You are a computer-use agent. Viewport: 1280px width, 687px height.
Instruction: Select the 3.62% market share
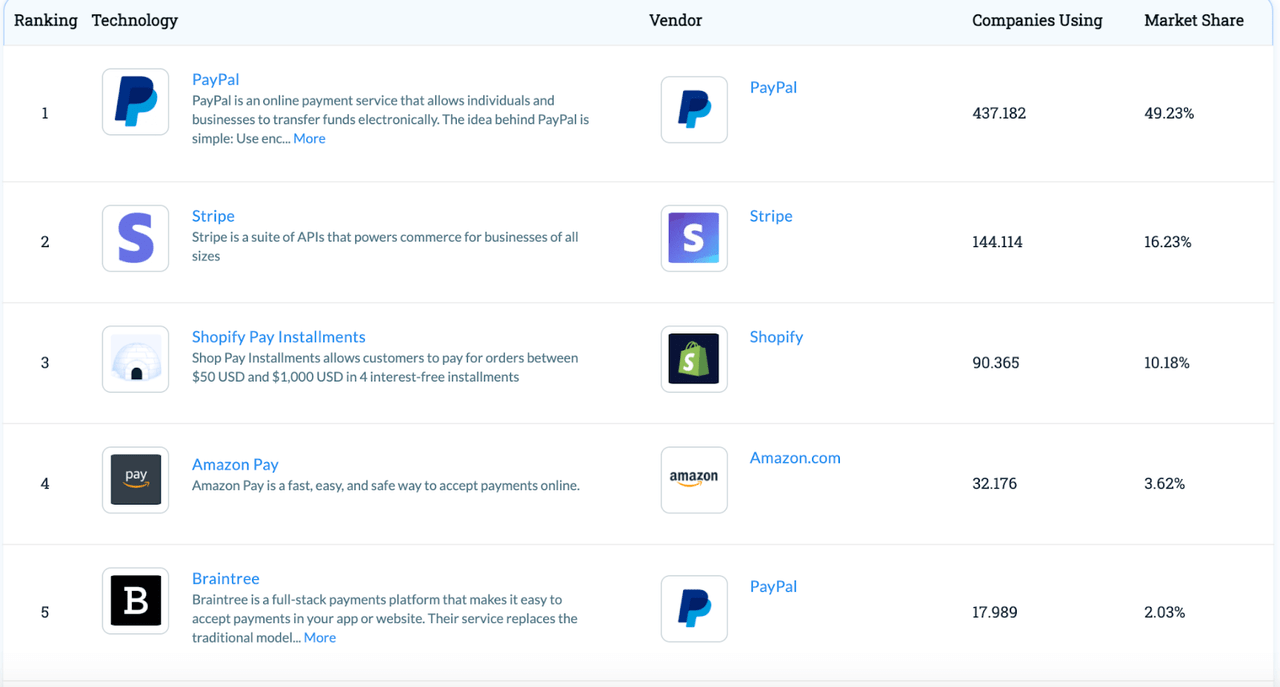[x=1165, y=484]
